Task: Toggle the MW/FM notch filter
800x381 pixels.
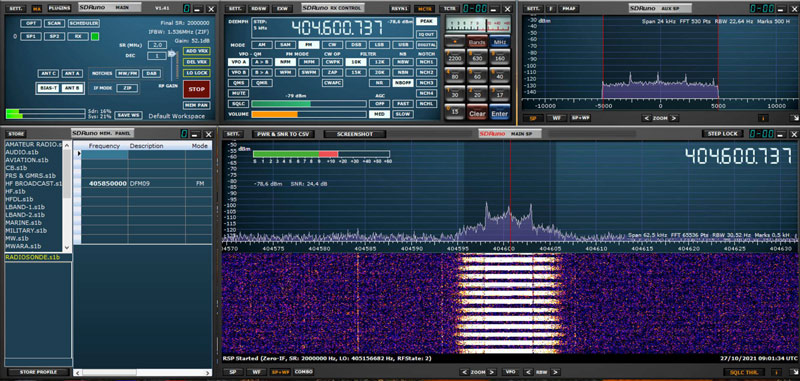Action: pyautogui.click(x=127, y=73)
